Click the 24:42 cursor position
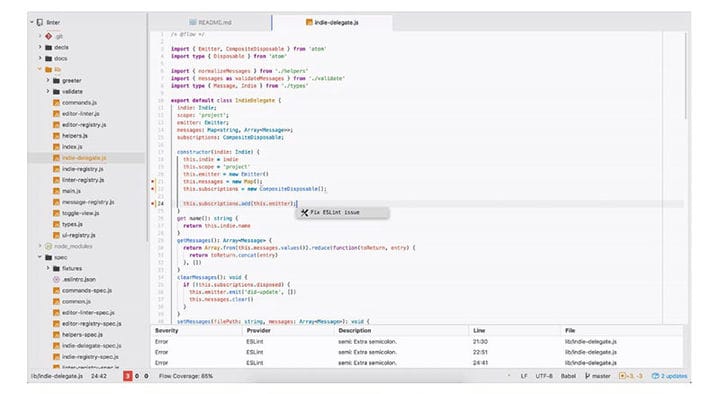 click(x=99, y=376)
